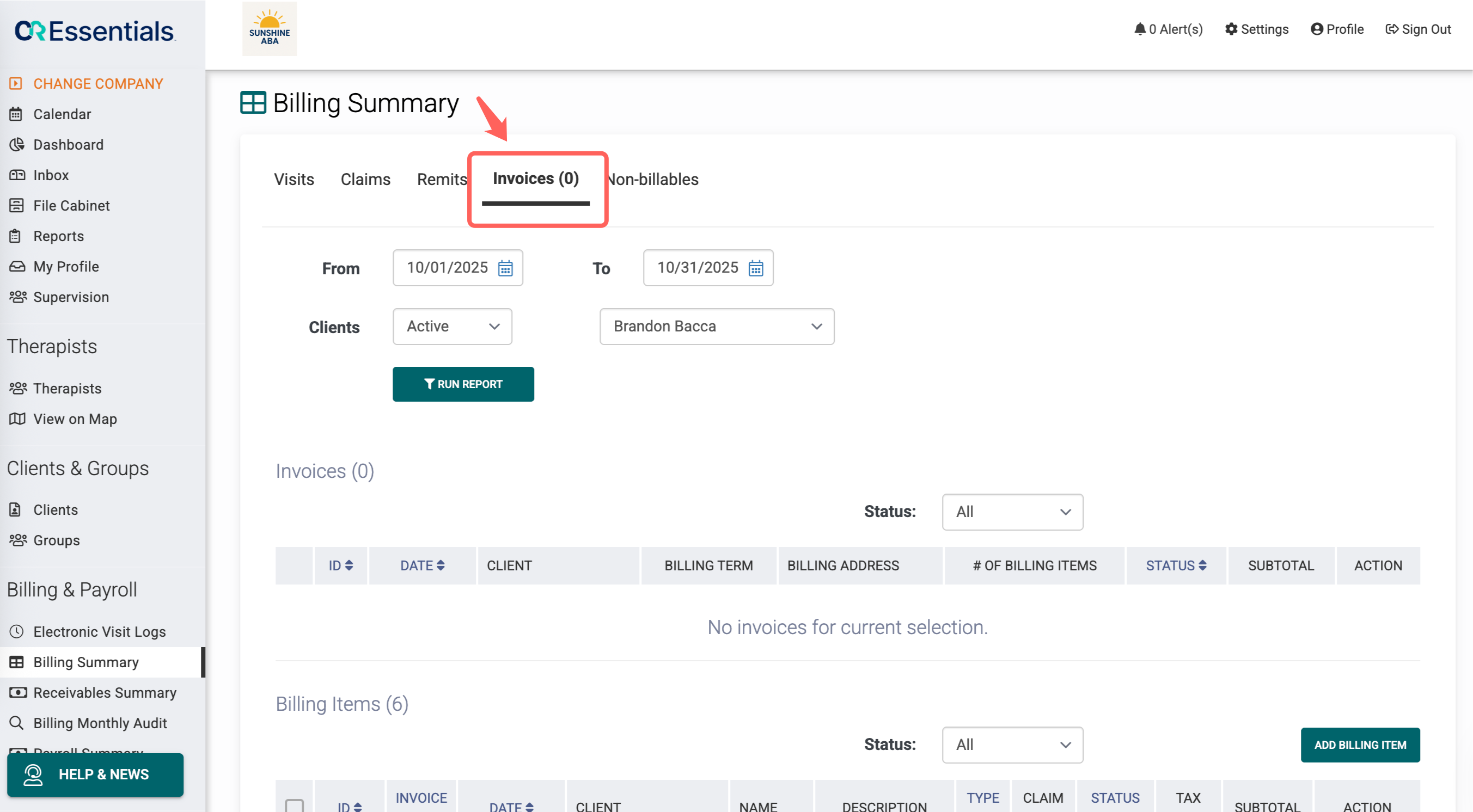Click the alerts bell icon
This screenshot has width=1473, height=812.
click(x=1140, y=28)
